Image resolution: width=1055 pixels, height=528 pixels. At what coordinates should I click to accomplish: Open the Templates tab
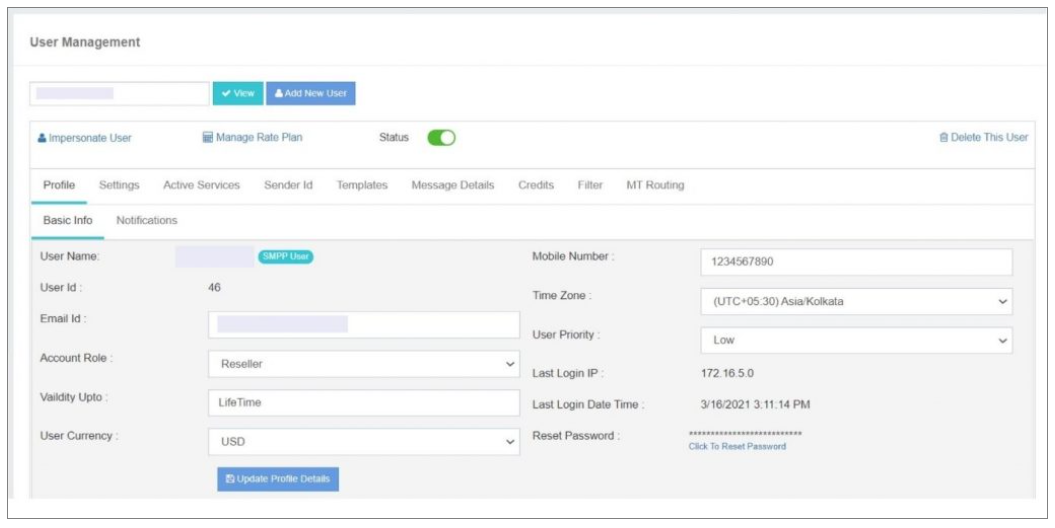362,185
